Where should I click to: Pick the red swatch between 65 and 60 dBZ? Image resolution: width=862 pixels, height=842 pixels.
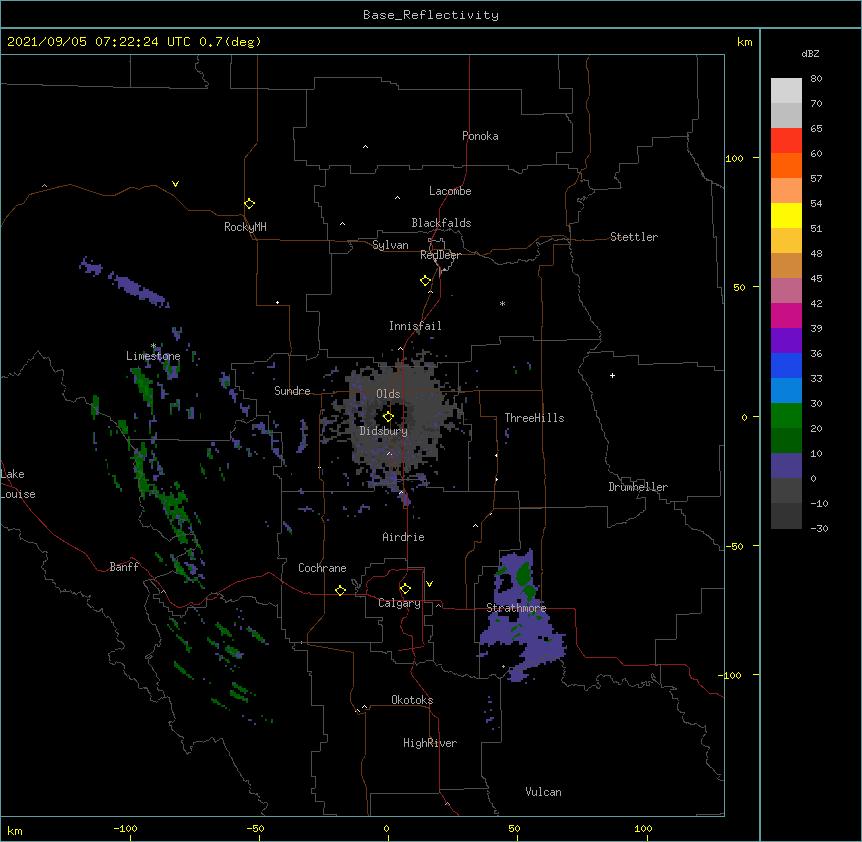[786, 141]
